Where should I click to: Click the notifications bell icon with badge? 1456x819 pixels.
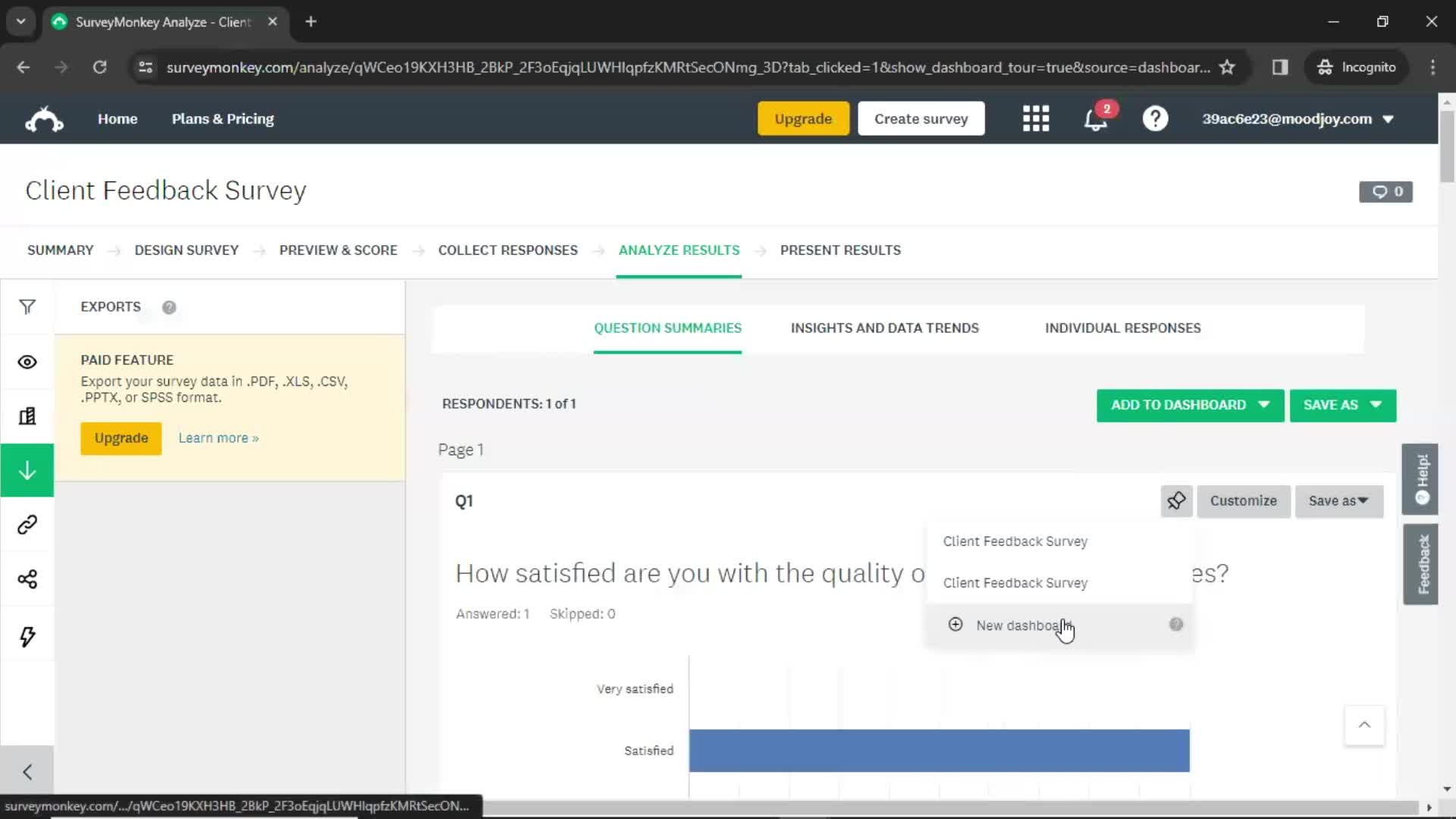pyautogui.click(x=1097, y=118)
